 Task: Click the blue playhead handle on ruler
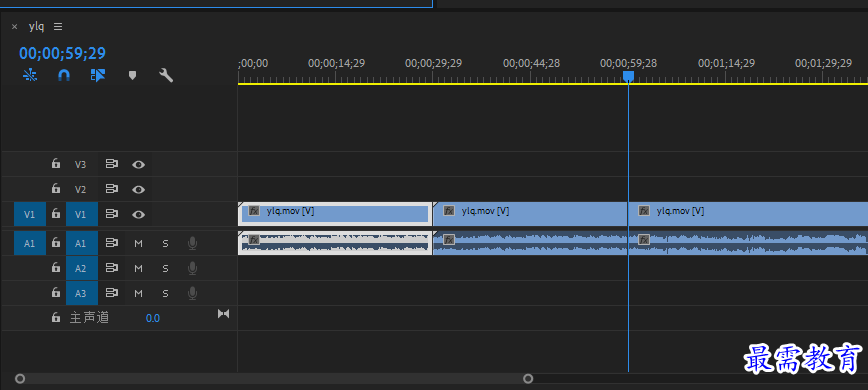click(628, 76)
